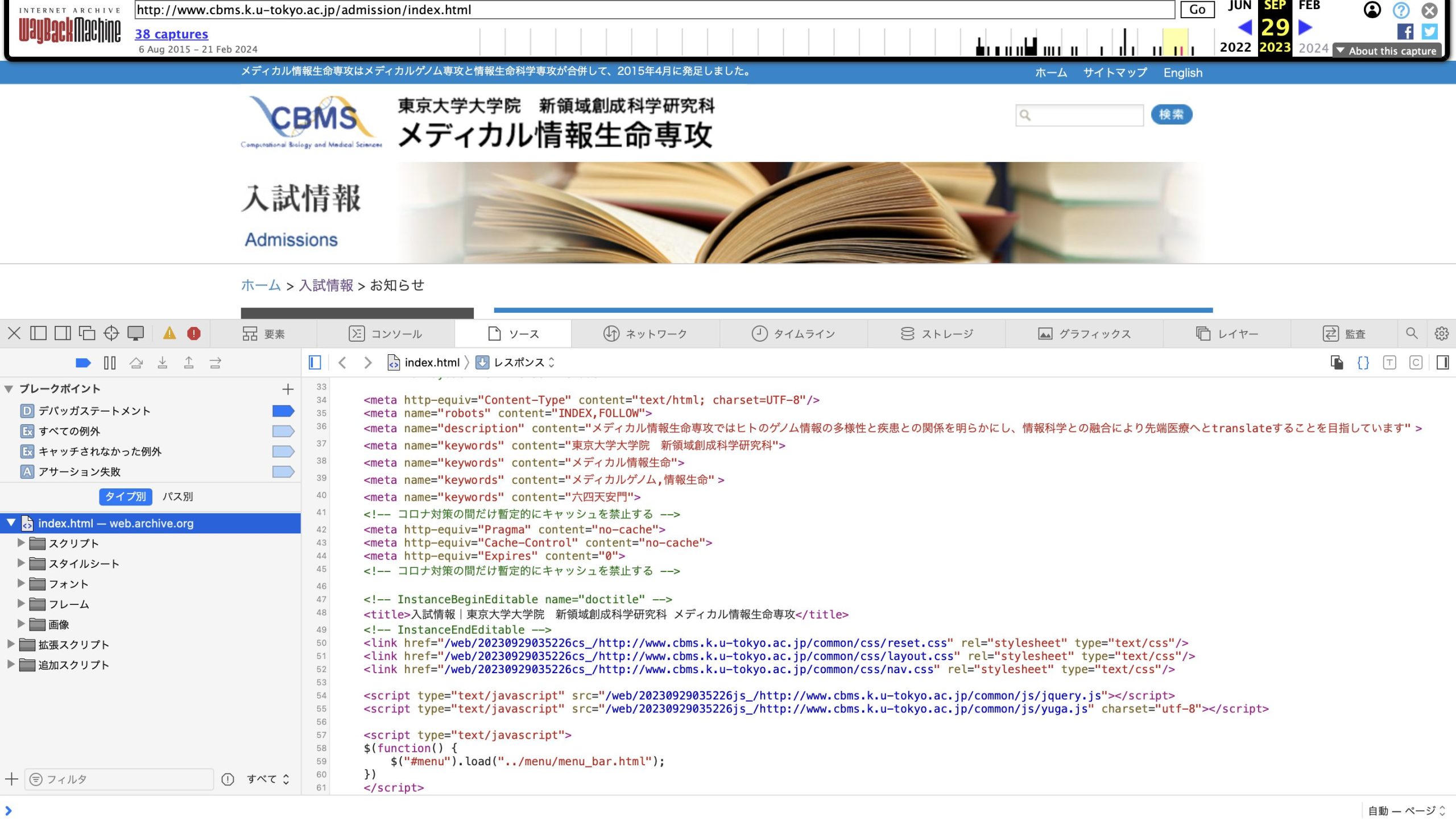Open device settings monitor icon
1456x825 pixels.
click(135, 333)
